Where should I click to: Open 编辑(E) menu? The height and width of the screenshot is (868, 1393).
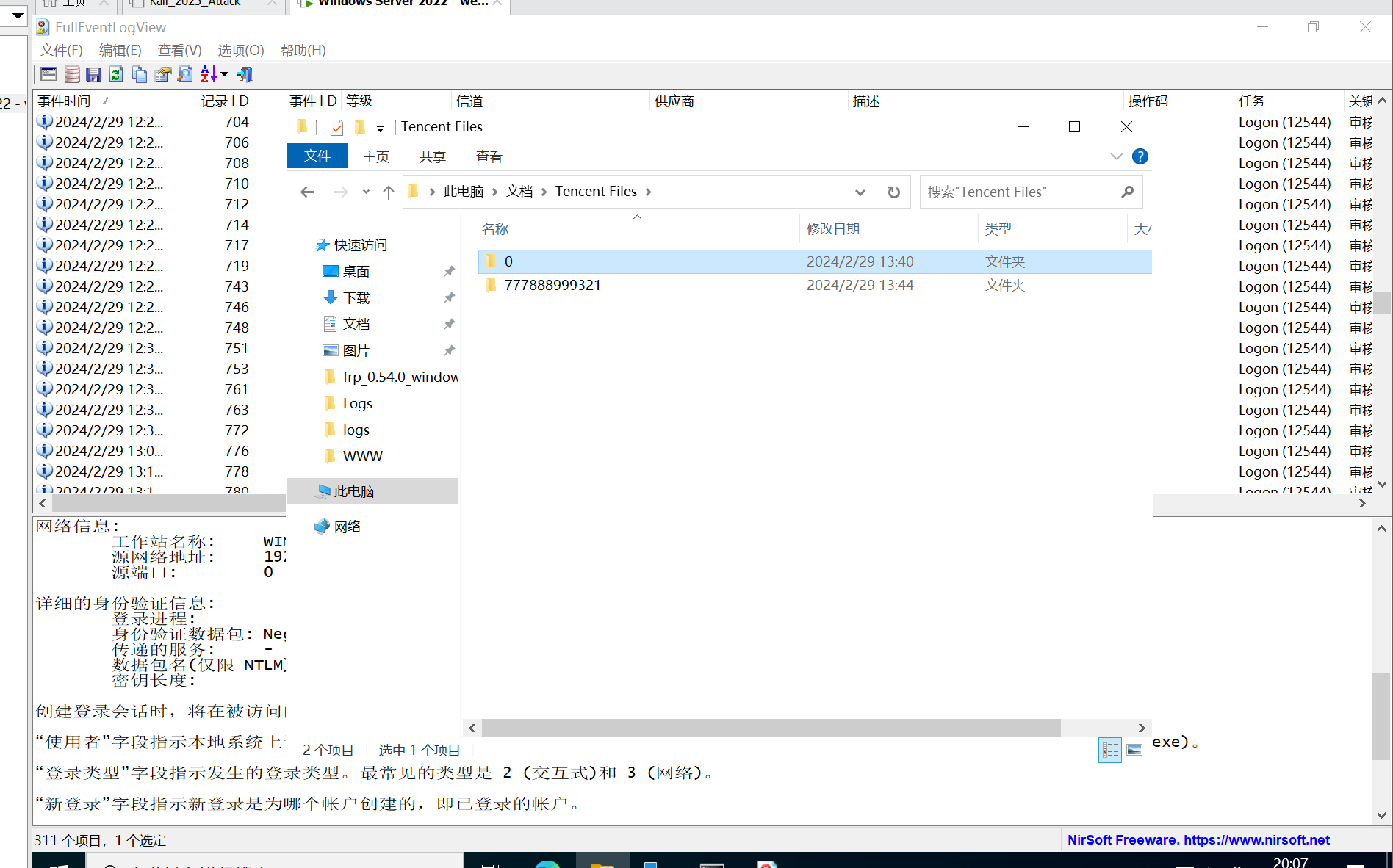click(120, 50)
